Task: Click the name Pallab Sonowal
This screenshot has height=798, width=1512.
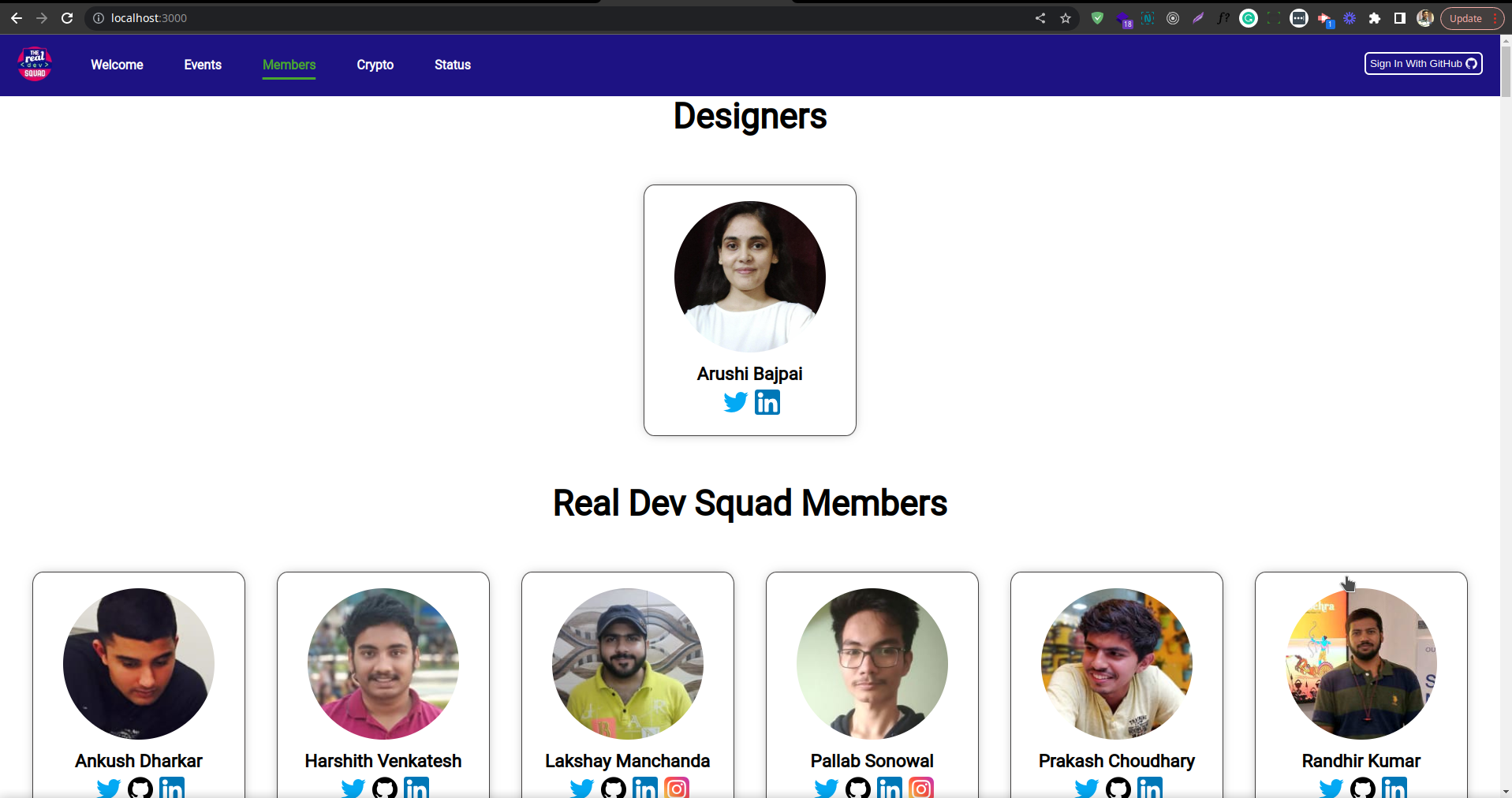Action: click(872, 761)
